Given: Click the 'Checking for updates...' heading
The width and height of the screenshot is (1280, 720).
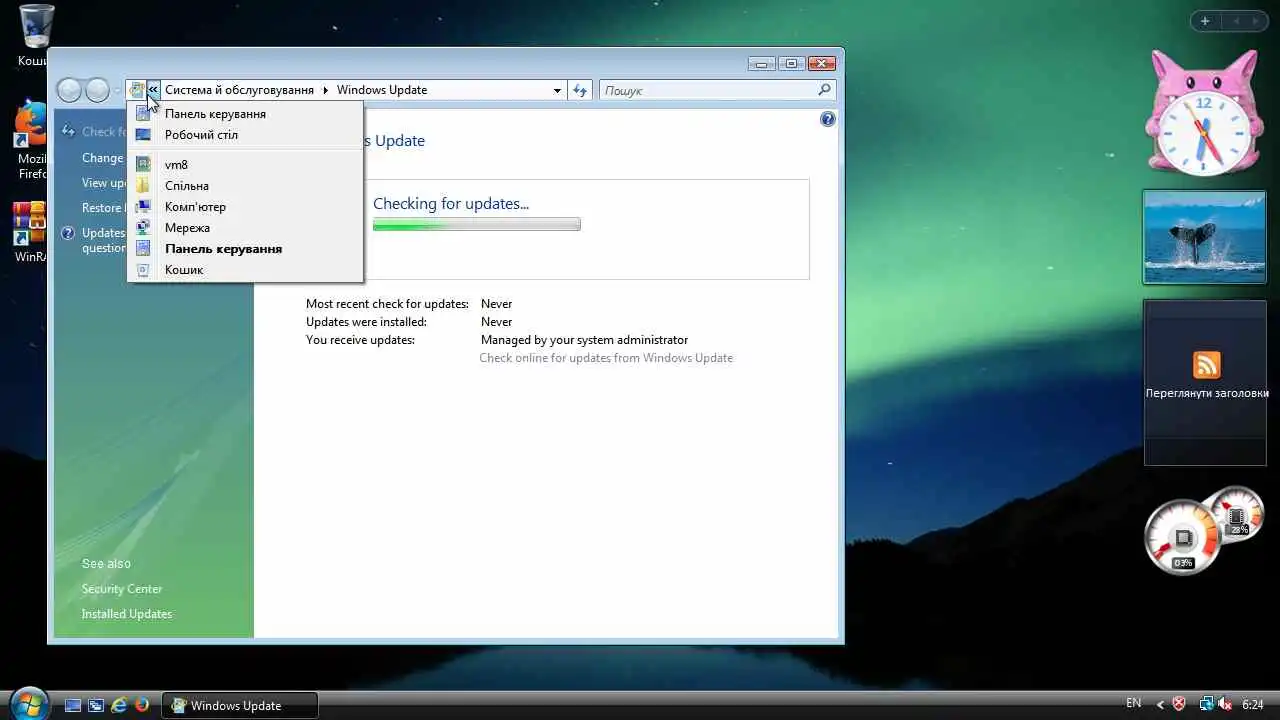Looking at the screenshot, I should [x=451, y=204].
